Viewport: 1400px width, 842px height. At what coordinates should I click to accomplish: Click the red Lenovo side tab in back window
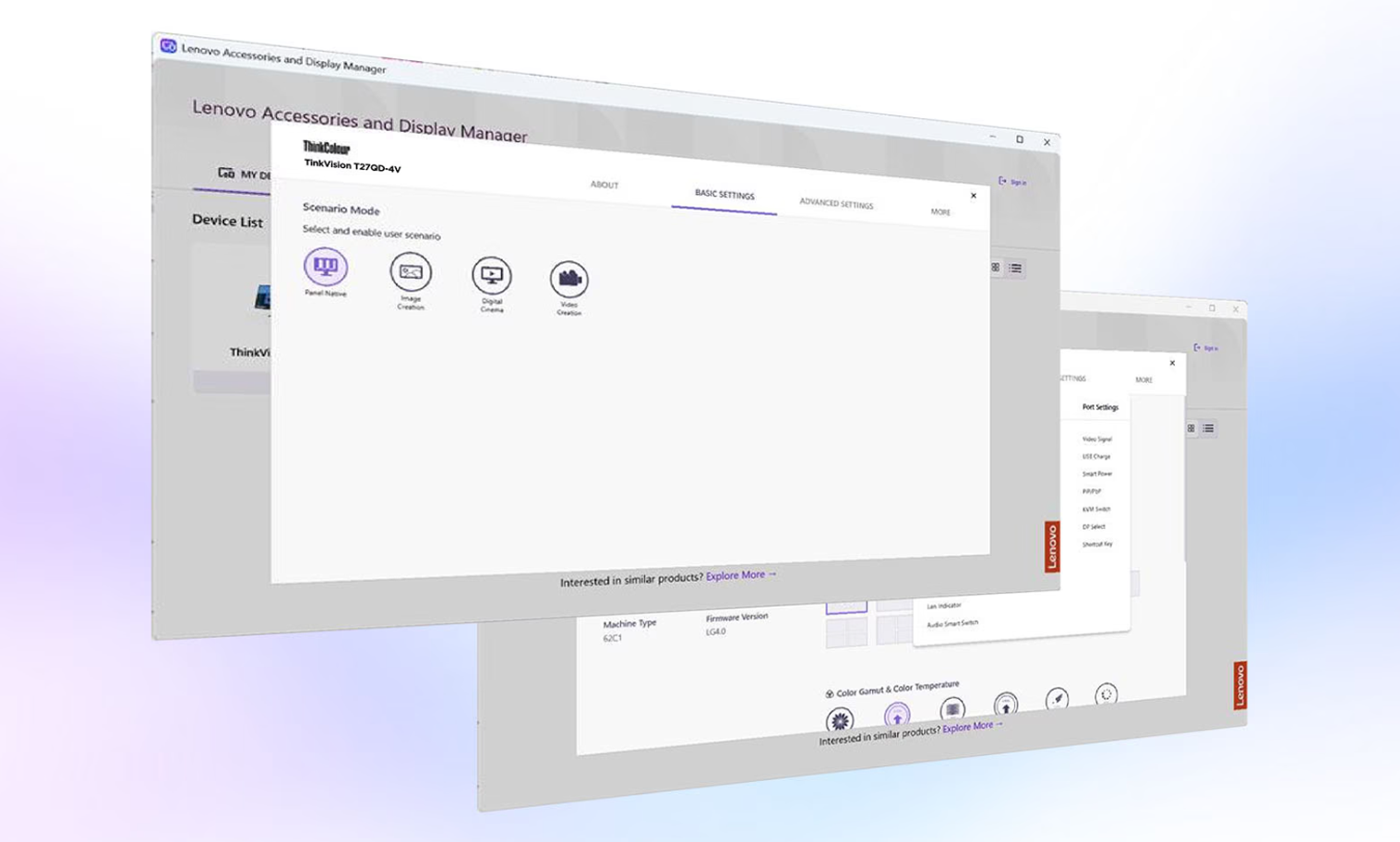(x=1240, y=686)
